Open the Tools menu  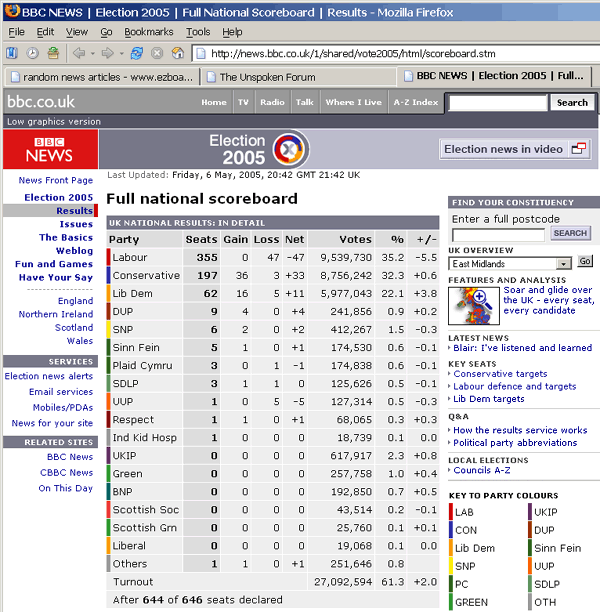198,32
